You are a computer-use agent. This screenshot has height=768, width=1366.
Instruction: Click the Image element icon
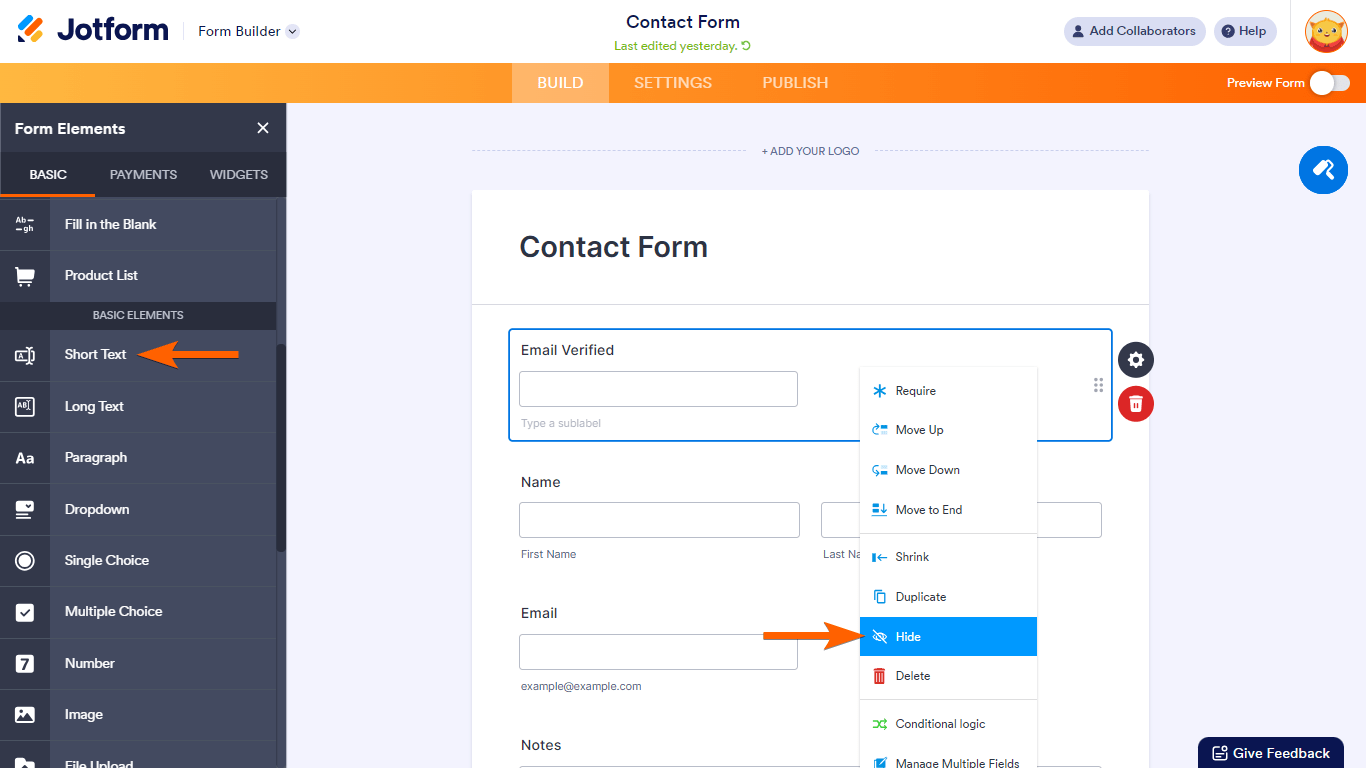[25, 715]
